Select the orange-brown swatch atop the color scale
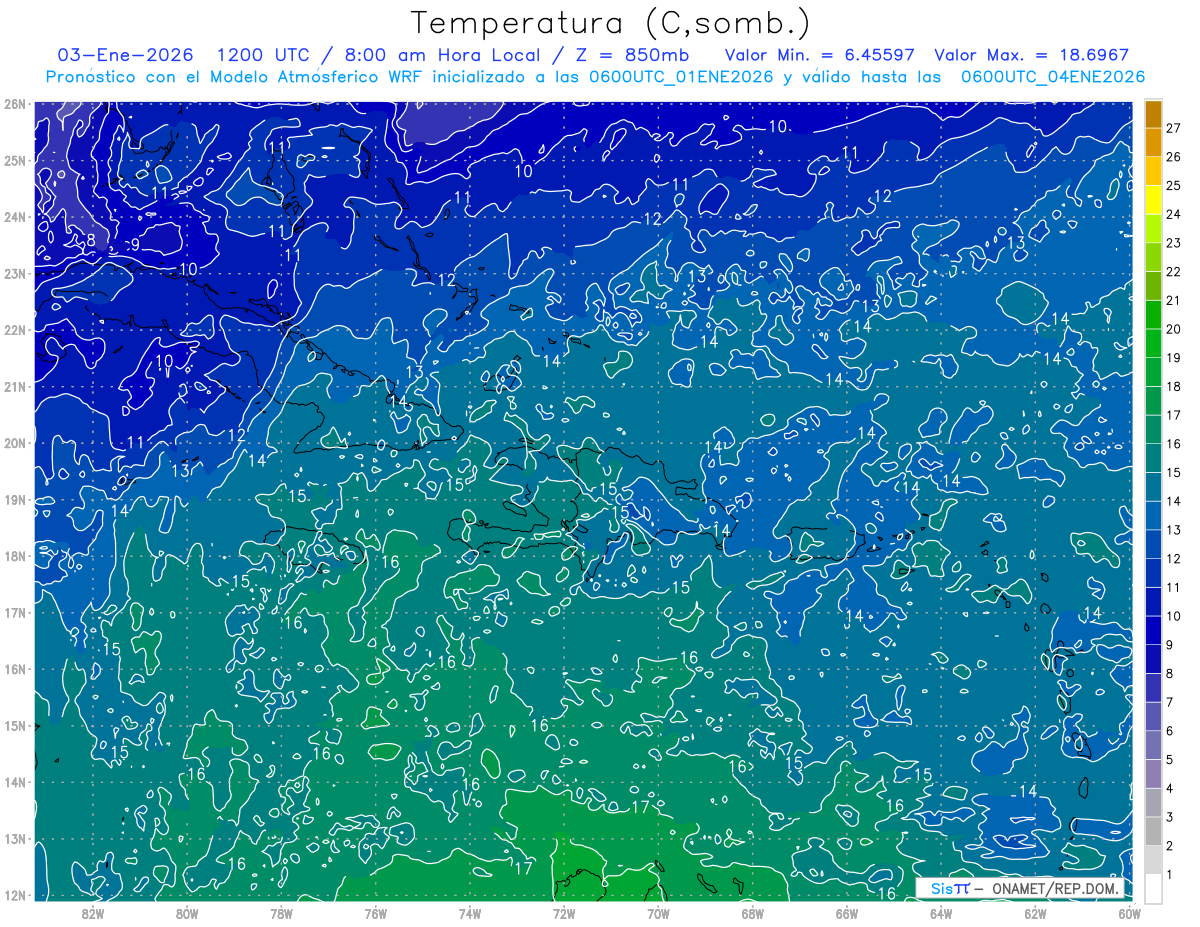The image size is (1200, 927). point(1153,113)
